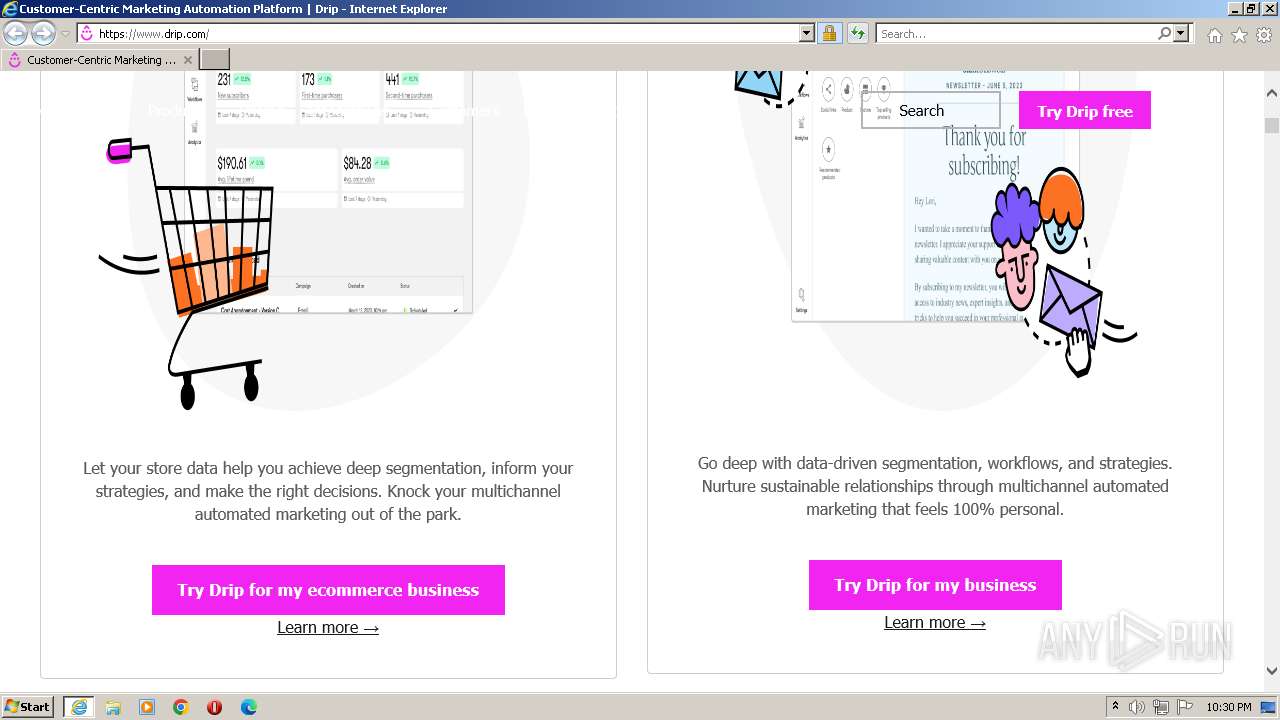Open the red Opera taskbar icon

click(214, 707)
